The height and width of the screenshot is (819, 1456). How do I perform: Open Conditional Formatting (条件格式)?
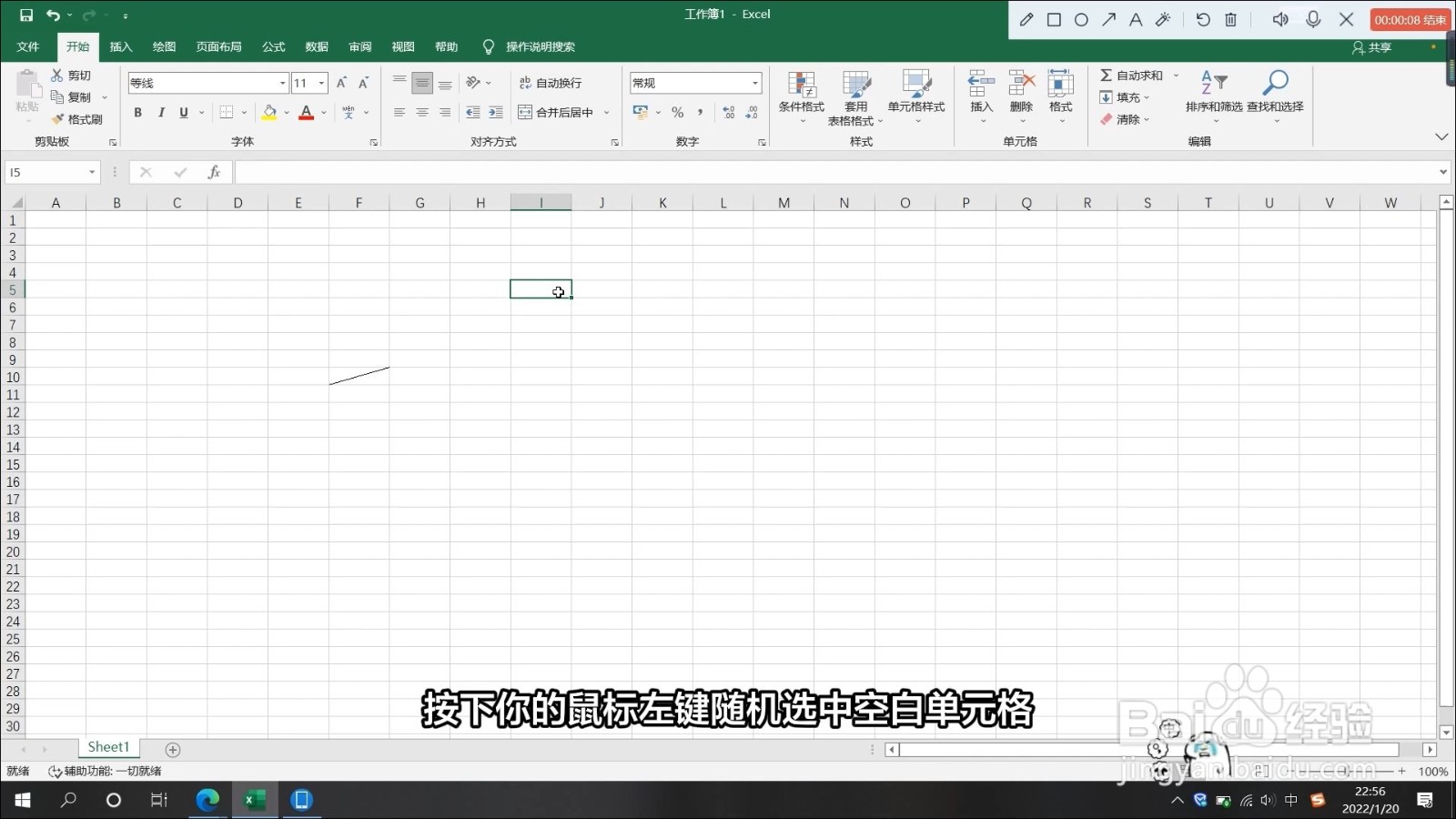pyautogui.click(x=802, y=96)
